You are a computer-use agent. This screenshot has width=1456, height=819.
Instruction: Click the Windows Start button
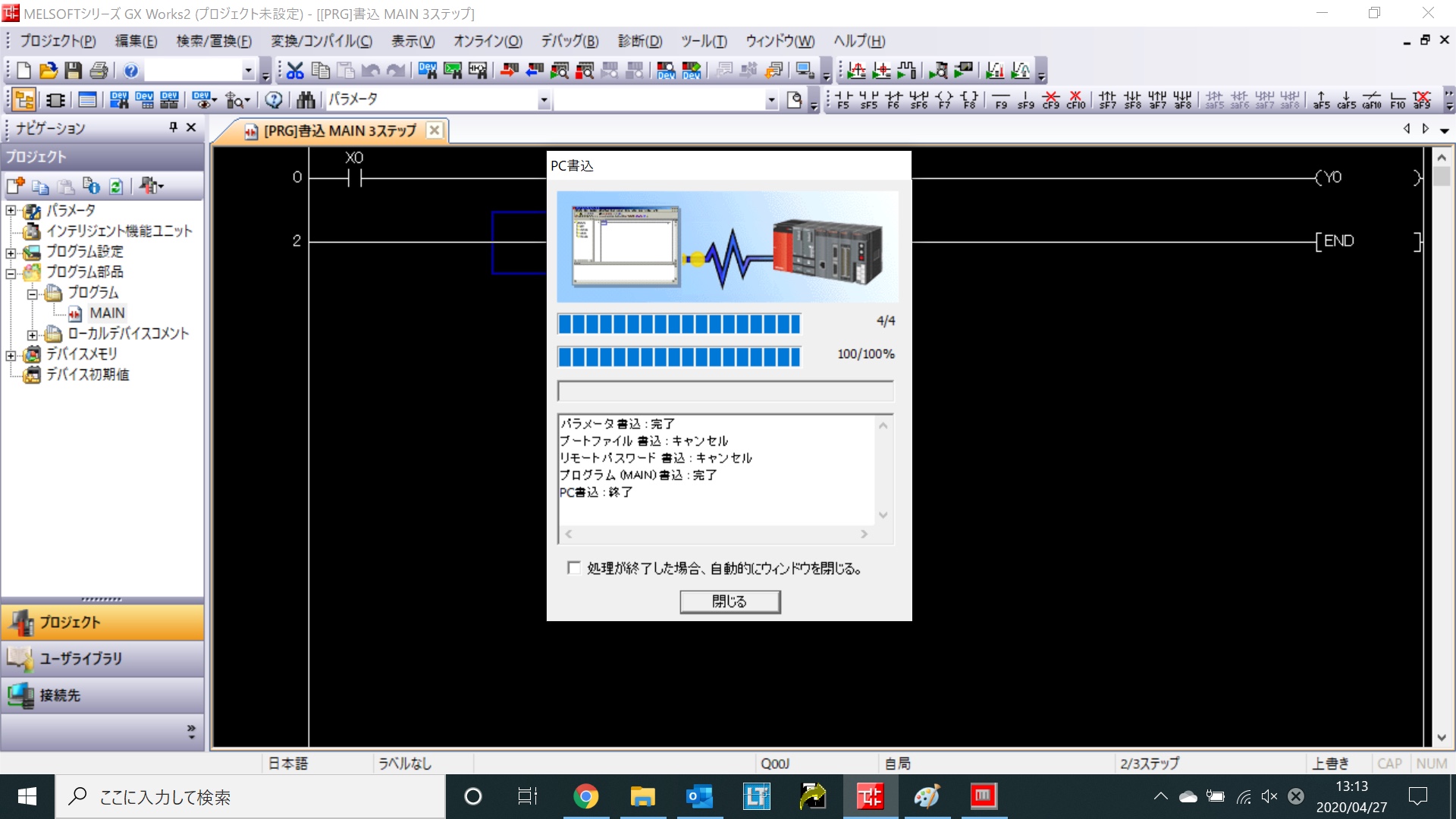tap(27, 796)
